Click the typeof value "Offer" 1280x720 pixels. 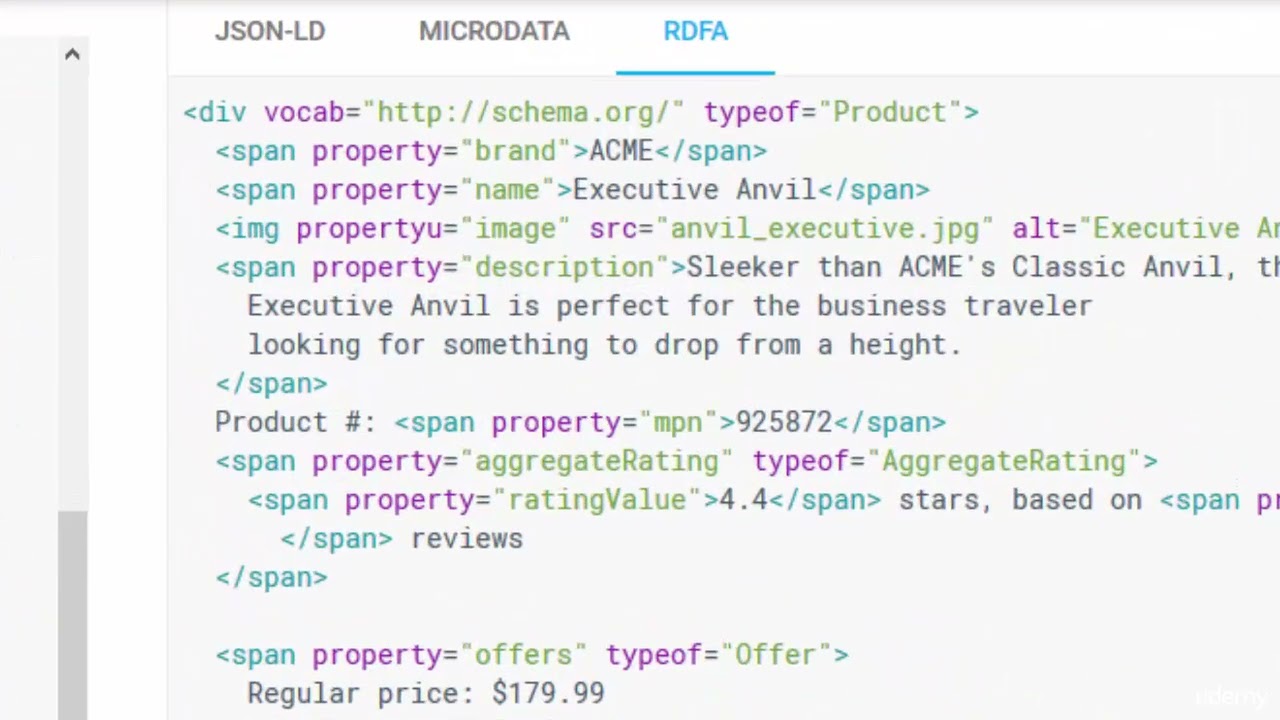pyautogui.click(x=776, y=655)
